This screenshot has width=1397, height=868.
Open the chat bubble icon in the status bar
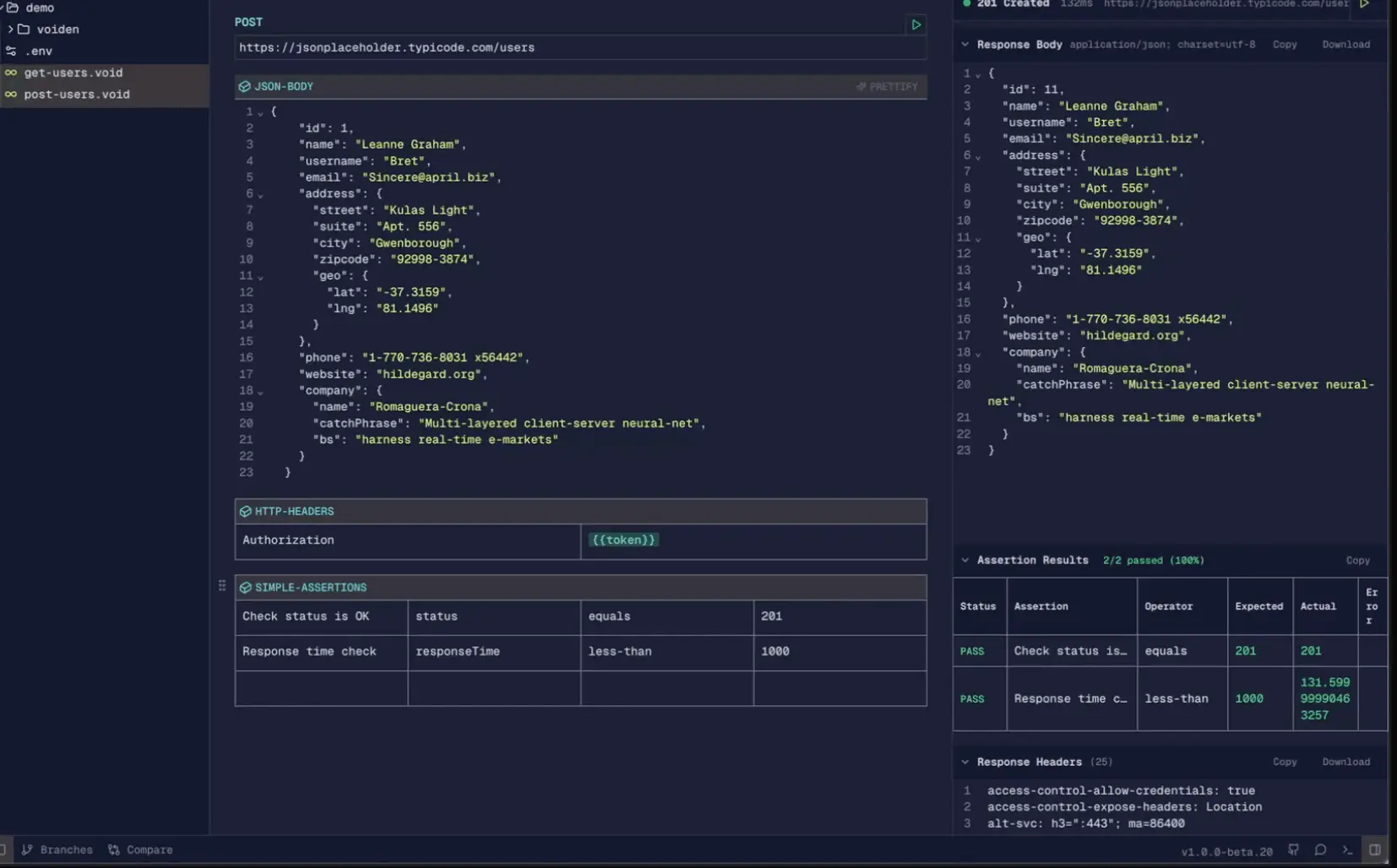click(1320, 850)
